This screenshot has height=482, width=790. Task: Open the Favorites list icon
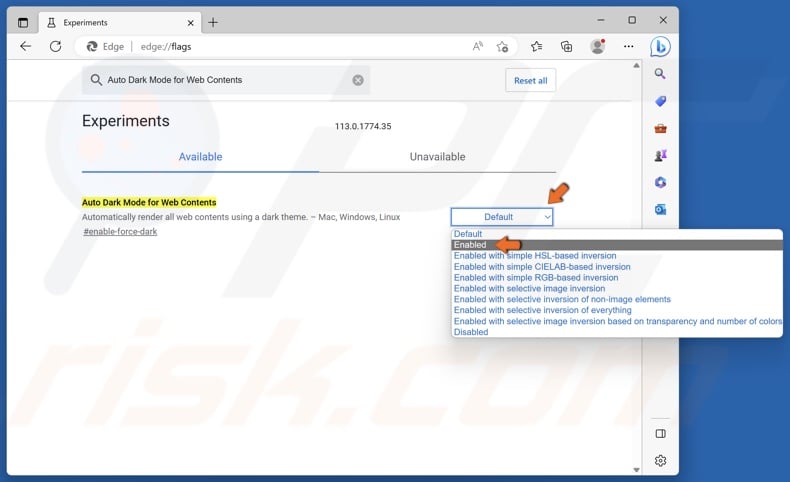coord(536,46)
